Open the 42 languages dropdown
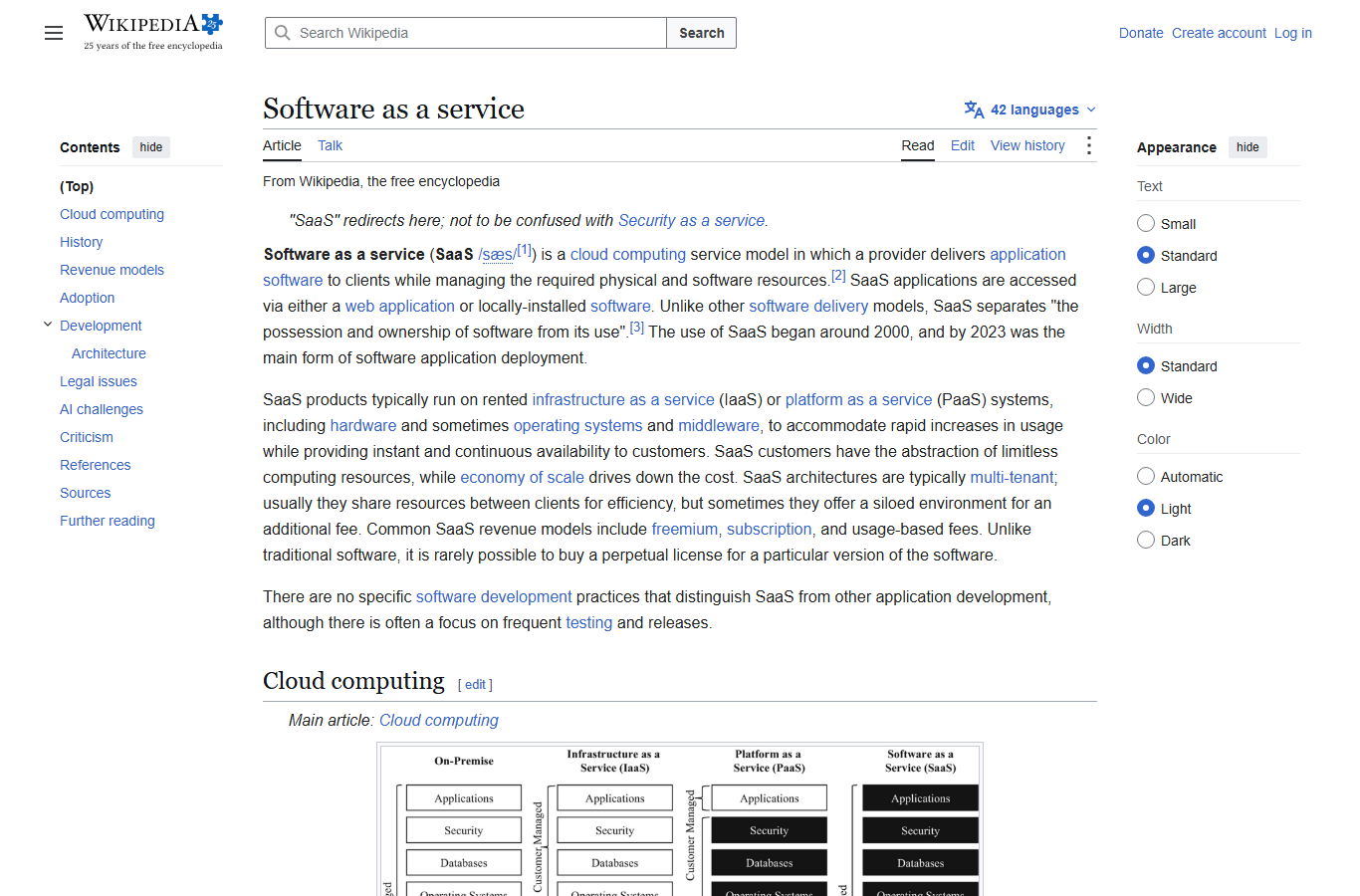 coord(1030,110)
